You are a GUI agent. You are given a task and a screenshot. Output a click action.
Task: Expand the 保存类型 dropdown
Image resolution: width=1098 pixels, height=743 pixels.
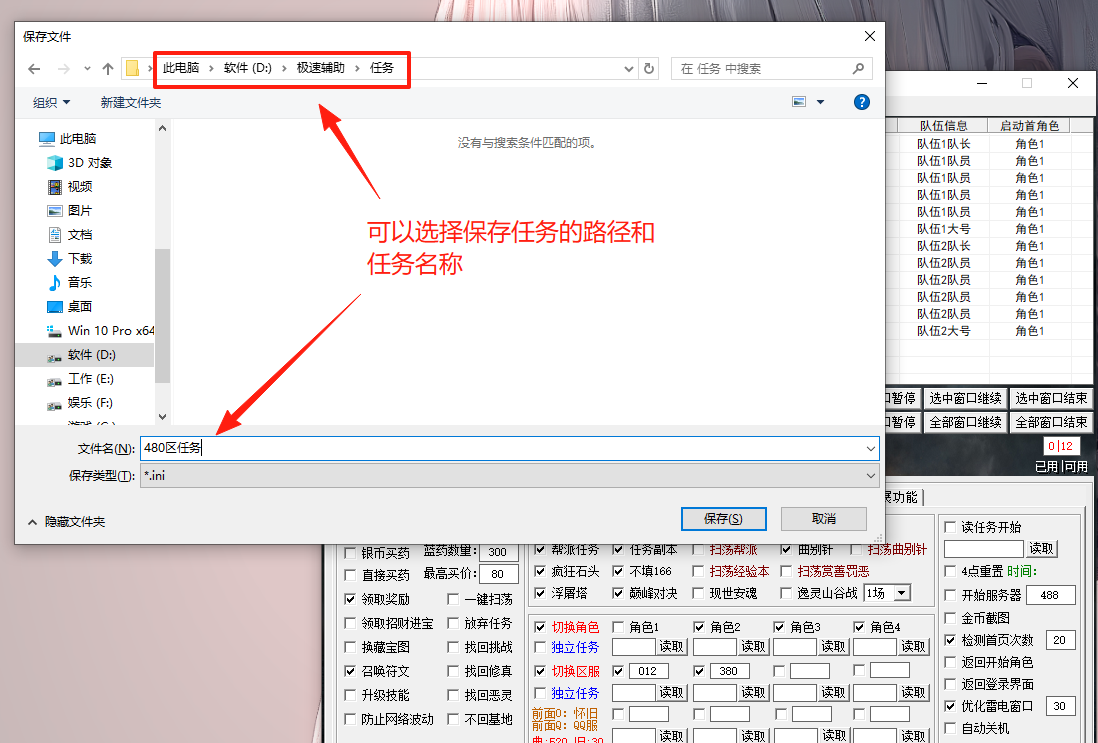click(x=870, y=475)
